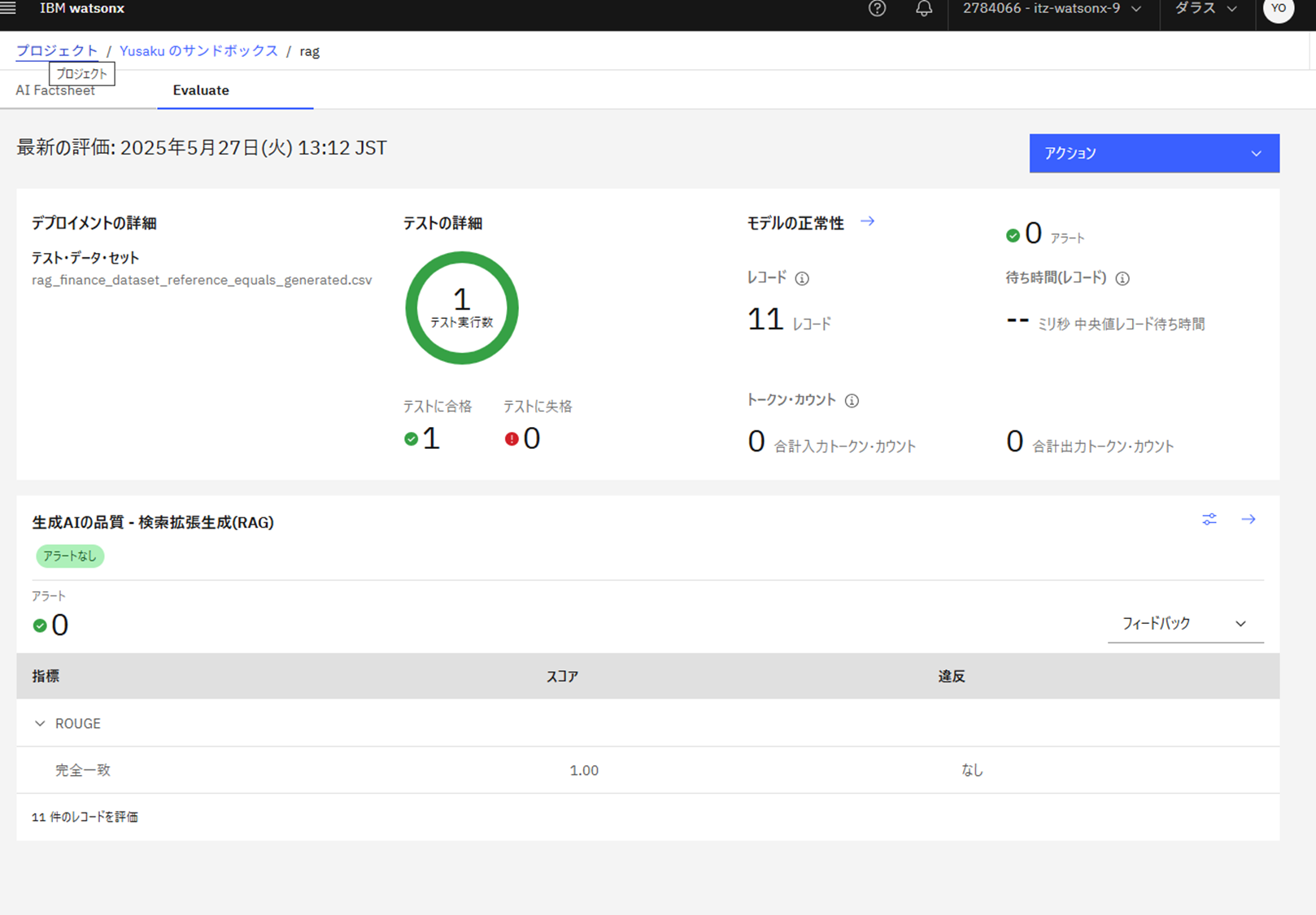Click the test run donut chart

pyautogui.click(x=462, y=307)
